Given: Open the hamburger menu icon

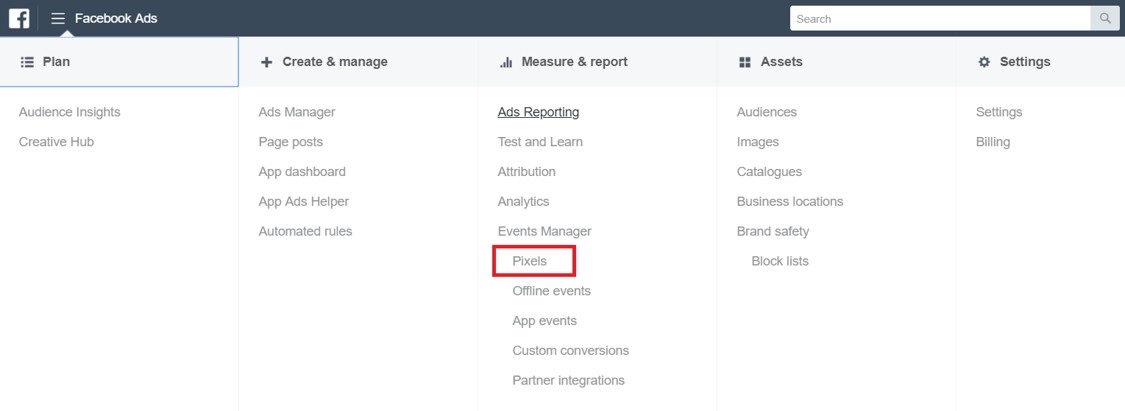Looking at the screenshot, I should [58, 19].
